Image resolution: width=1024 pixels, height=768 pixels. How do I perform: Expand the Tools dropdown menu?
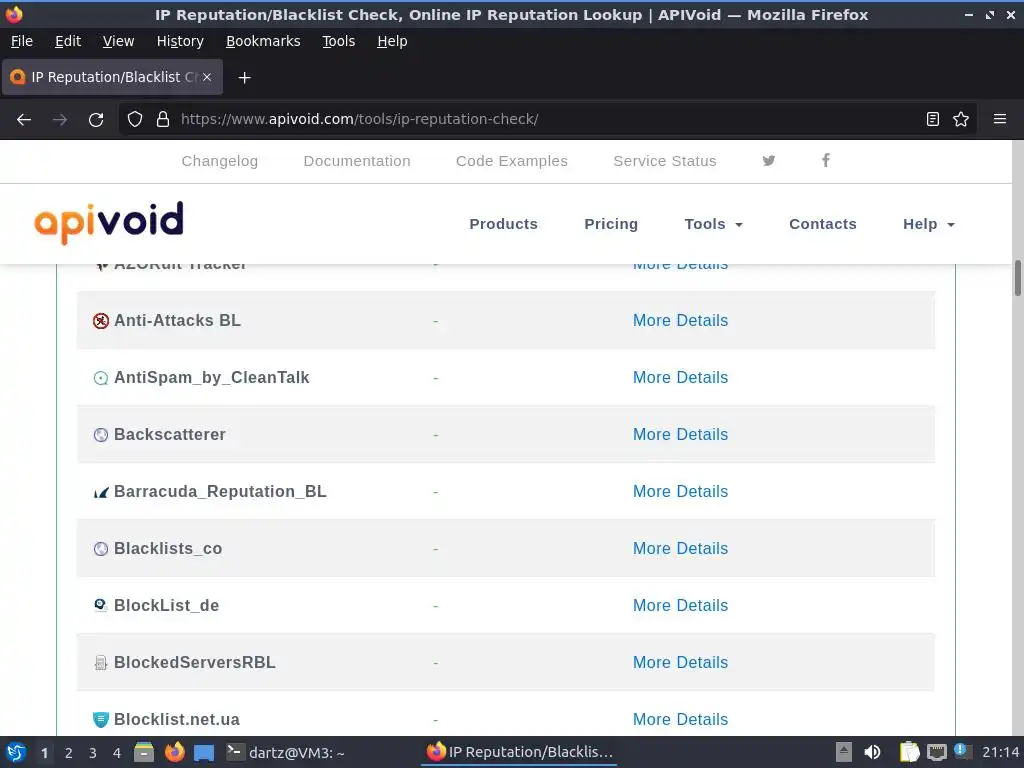click(713, 224)
